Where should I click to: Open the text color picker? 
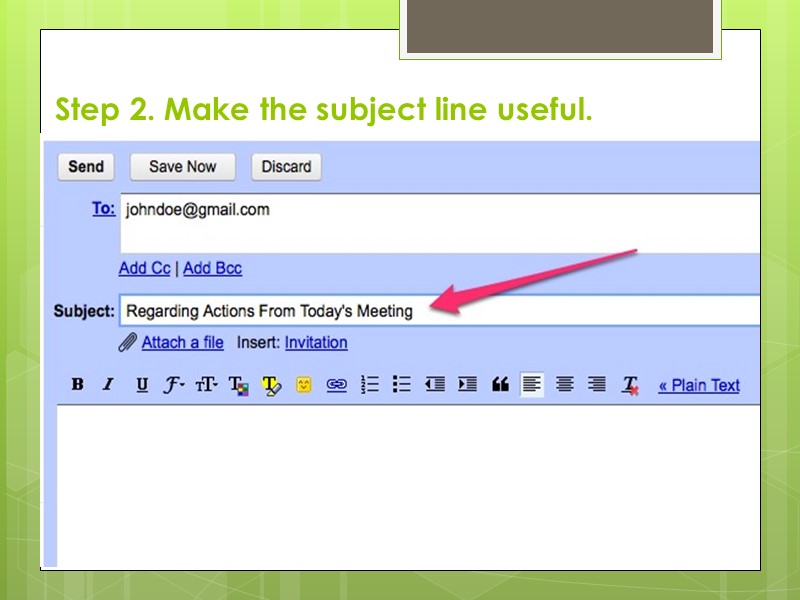point(239,384)
